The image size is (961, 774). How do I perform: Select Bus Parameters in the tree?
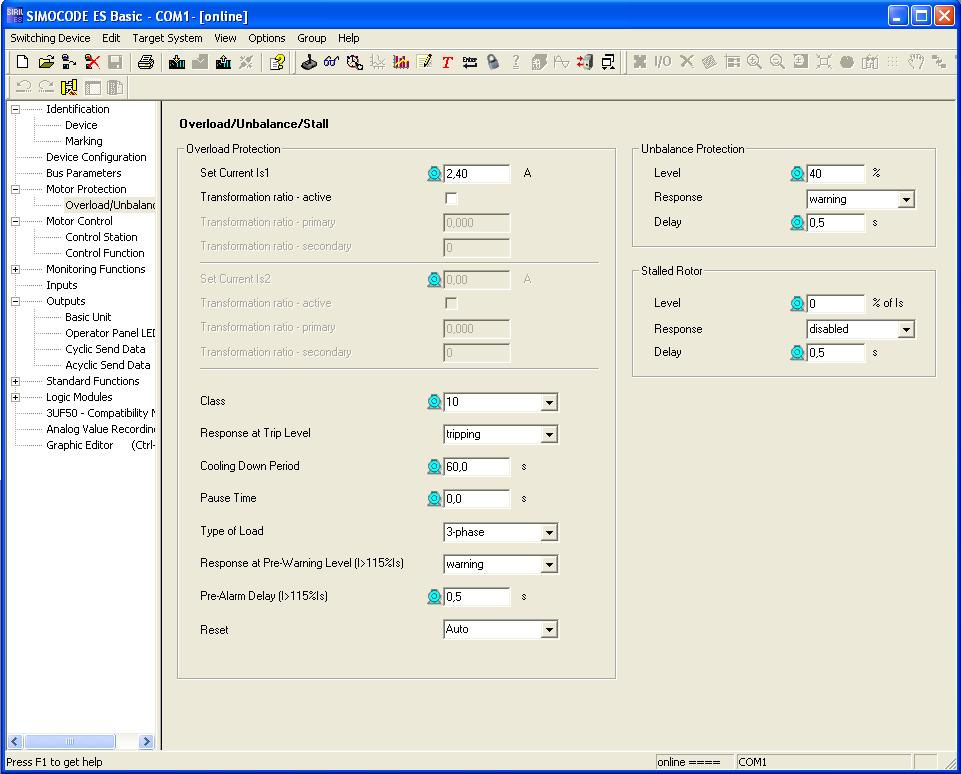pyautogui.click(x=83, y=173)
